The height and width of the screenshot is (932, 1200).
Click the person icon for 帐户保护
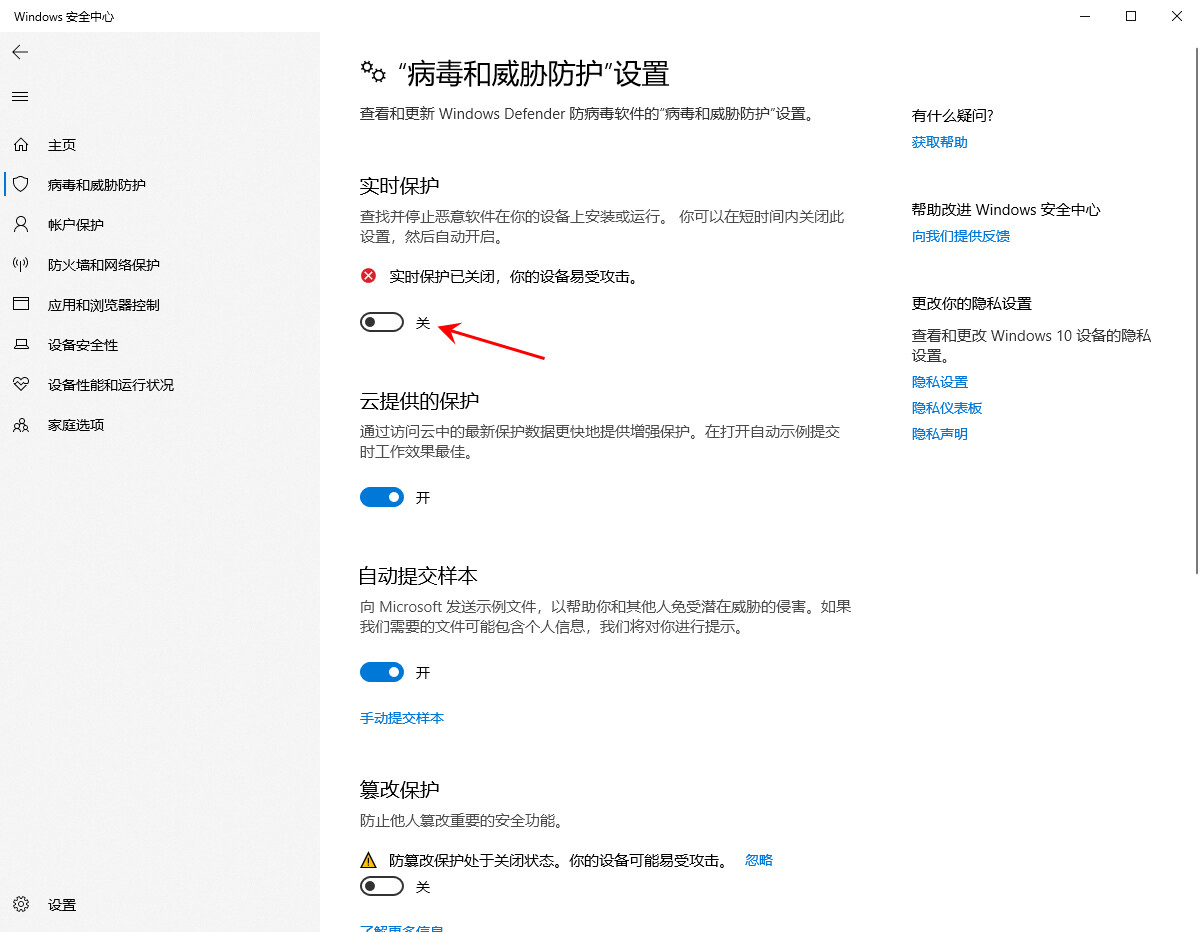tap(20, 225)
